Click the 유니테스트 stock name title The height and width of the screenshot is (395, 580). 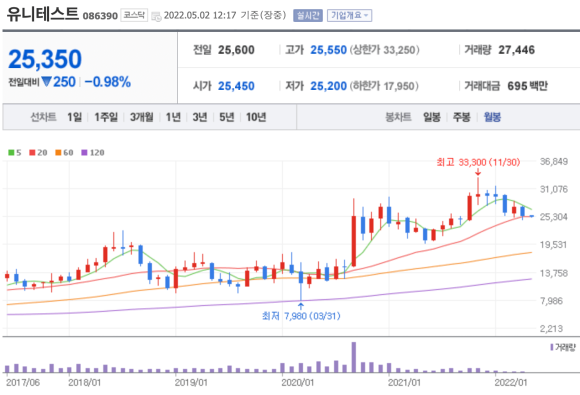click(x=43, y=14)
